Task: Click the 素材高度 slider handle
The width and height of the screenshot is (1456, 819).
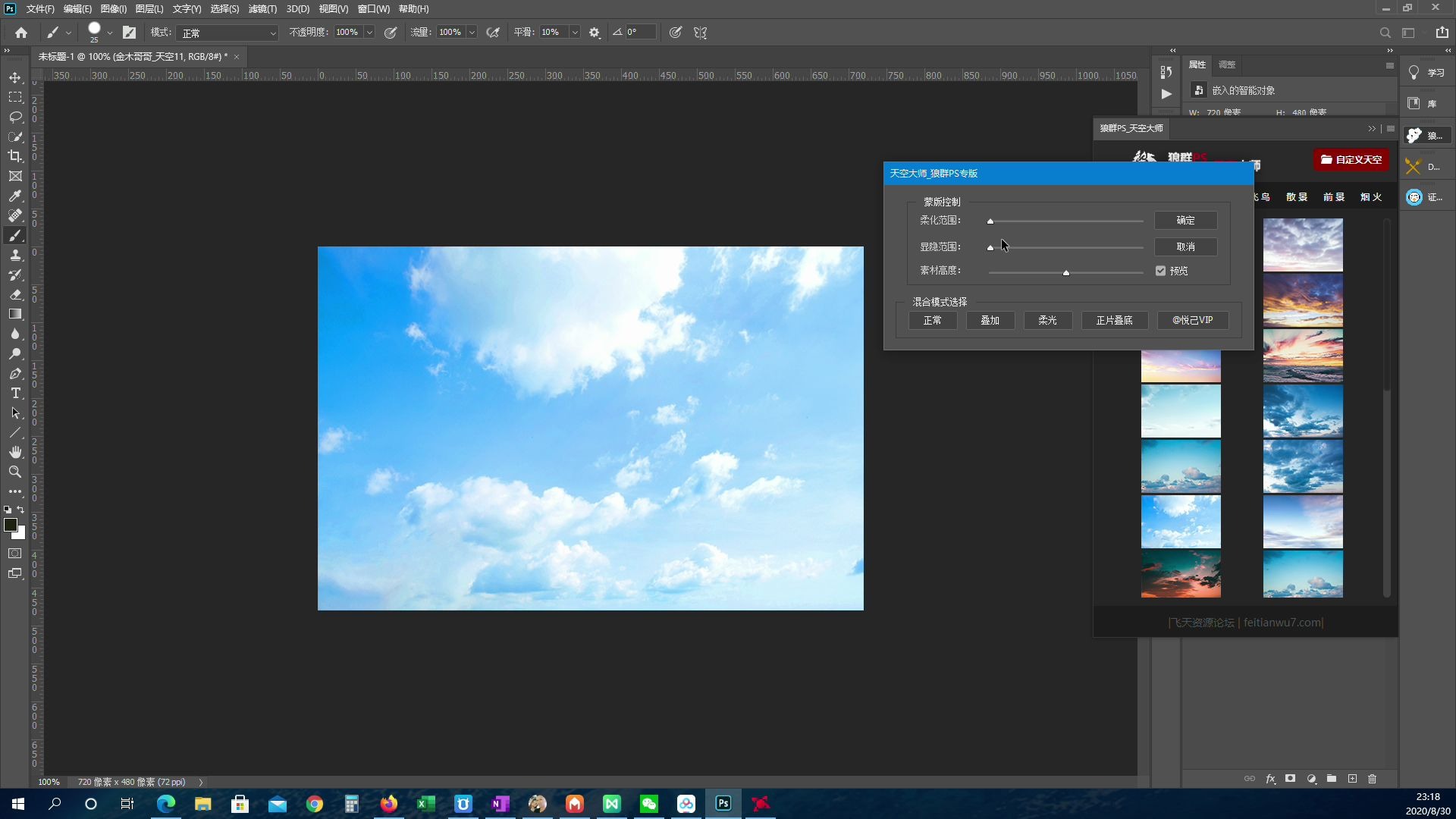Action: [x=1065, y=272]
